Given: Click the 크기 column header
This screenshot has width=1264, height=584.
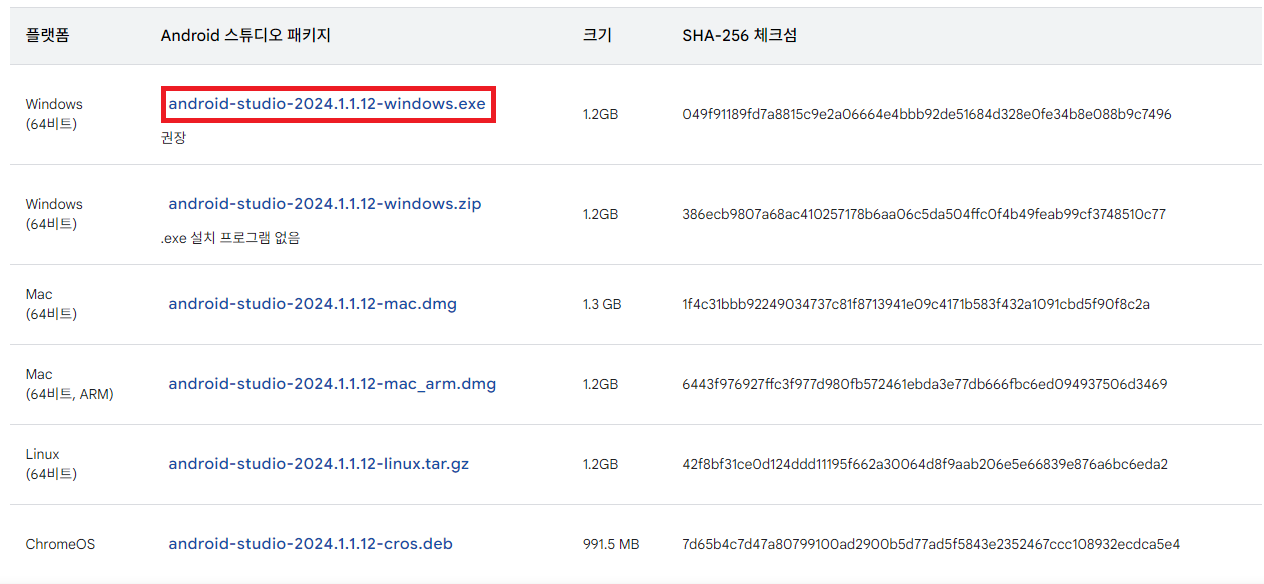Looking at the screenshot, I should click(597, 35).
